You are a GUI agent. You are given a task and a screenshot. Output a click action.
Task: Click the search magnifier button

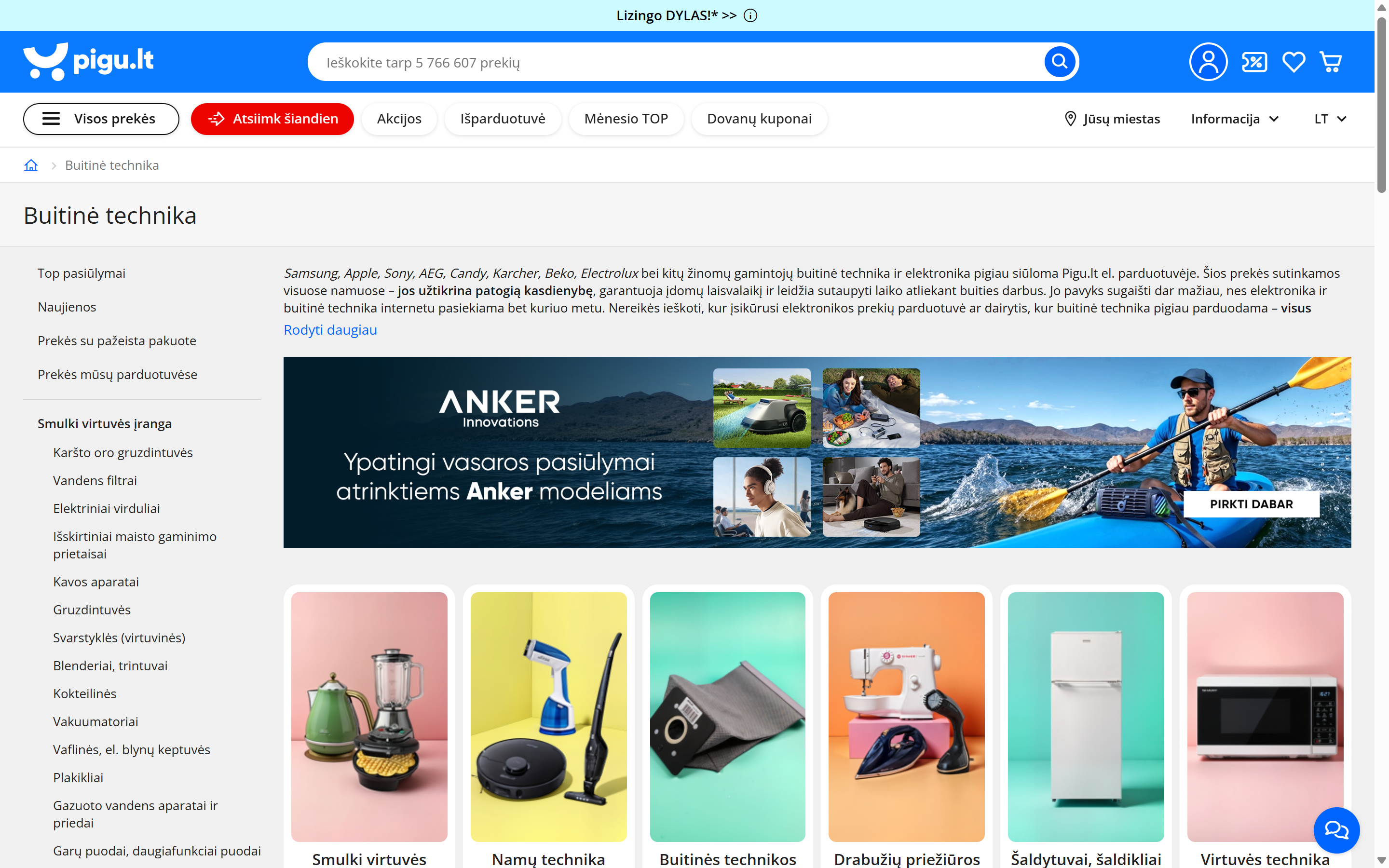pos(1060,61)
